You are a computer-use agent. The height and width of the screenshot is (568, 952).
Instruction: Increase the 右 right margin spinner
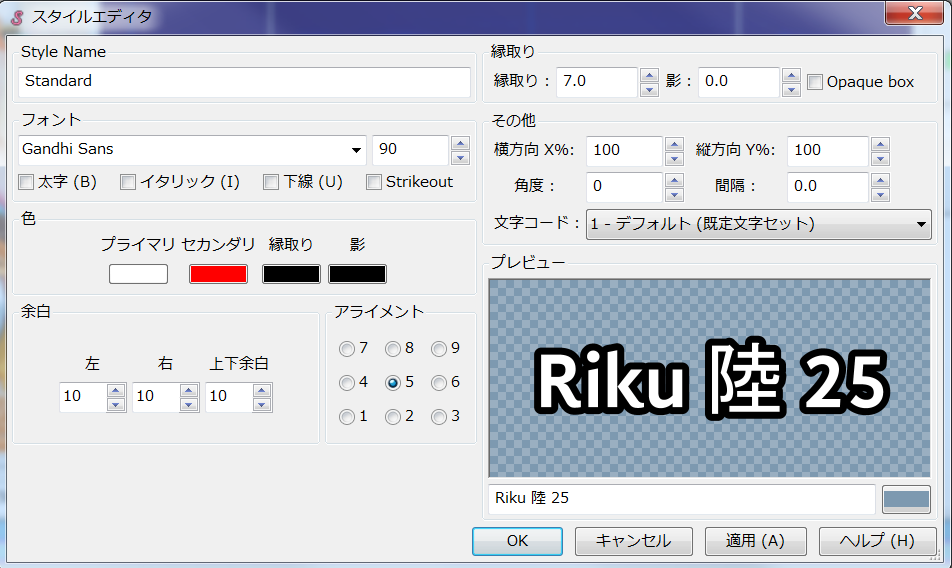189,390
